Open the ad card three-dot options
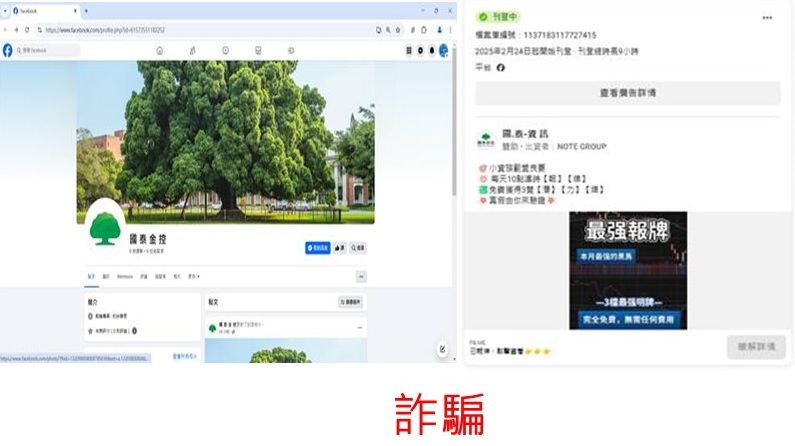This screenshot has width=795, height=446. 767,18
